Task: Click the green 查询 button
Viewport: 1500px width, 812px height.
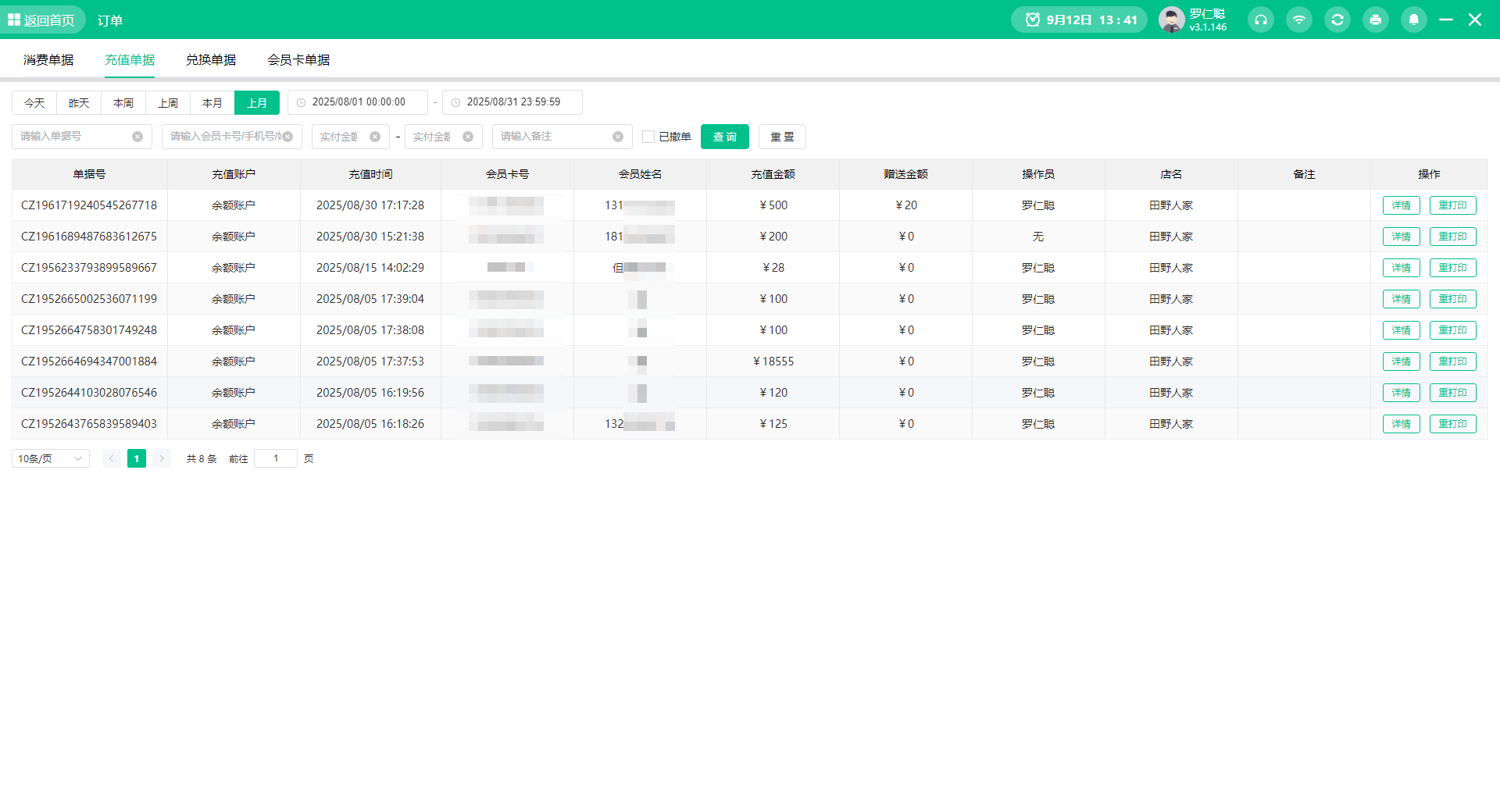Action: click(724, 137)
